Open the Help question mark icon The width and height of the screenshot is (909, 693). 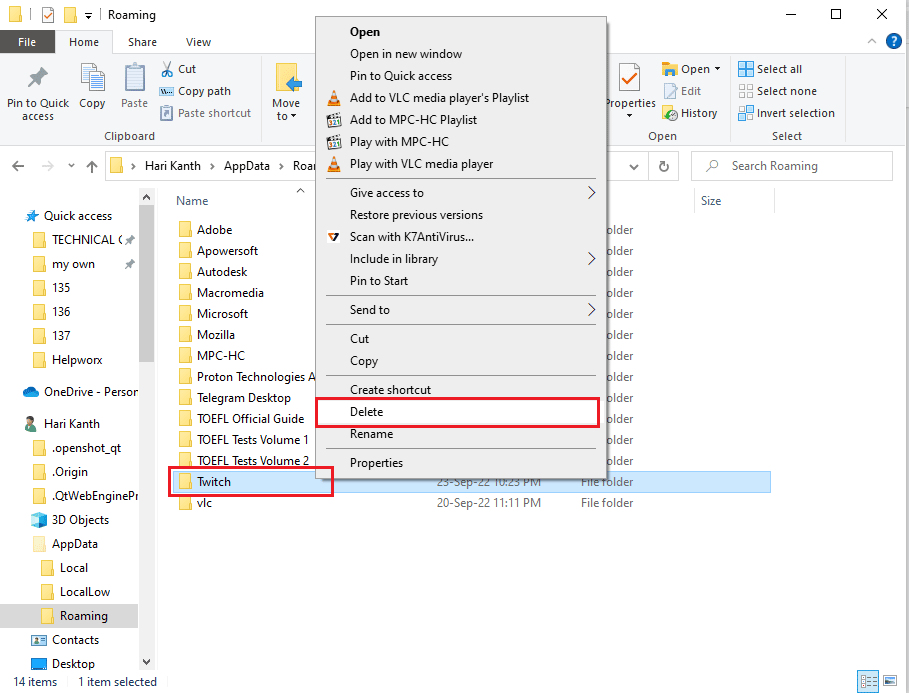click(893, 41)
